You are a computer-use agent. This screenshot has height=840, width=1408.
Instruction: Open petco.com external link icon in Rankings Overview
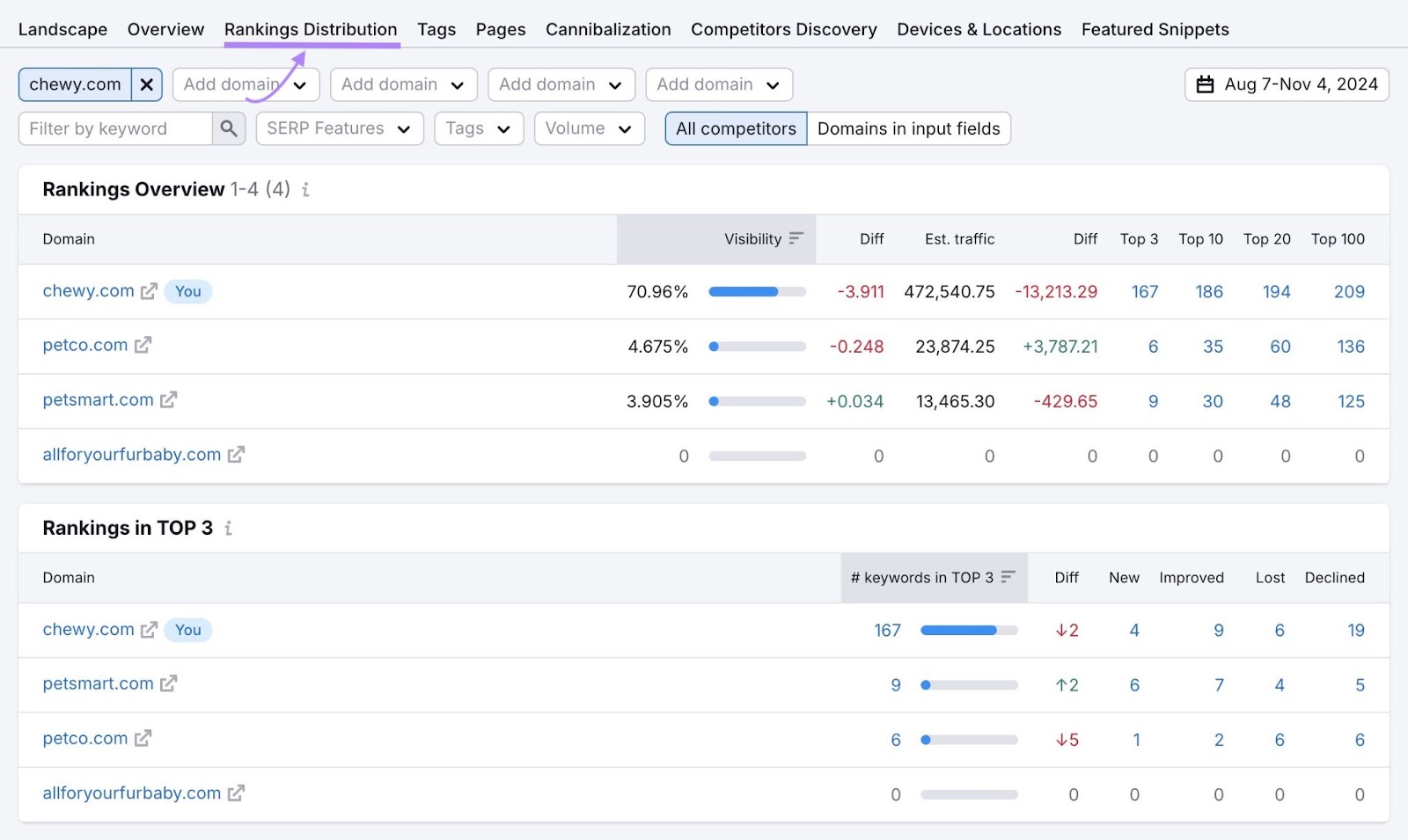[143, 345]
